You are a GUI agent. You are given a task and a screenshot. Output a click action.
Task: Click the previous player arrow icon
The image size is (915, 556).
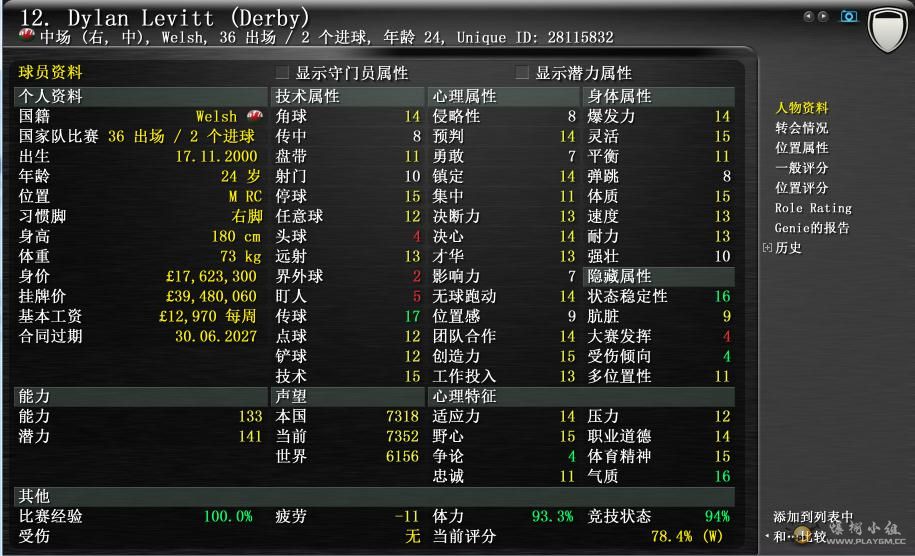pyautogui.click(x=808, y=16)
